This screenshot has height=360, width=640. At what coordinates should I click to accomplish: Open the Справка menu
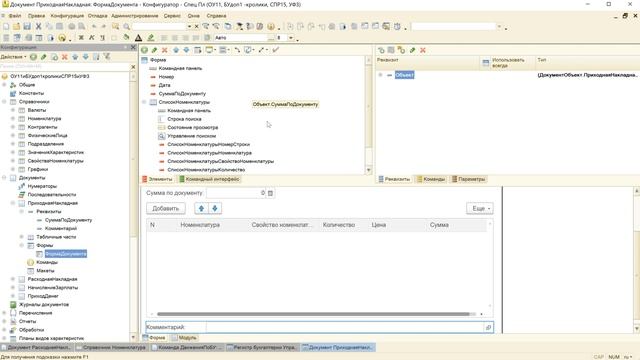[216, 16]
